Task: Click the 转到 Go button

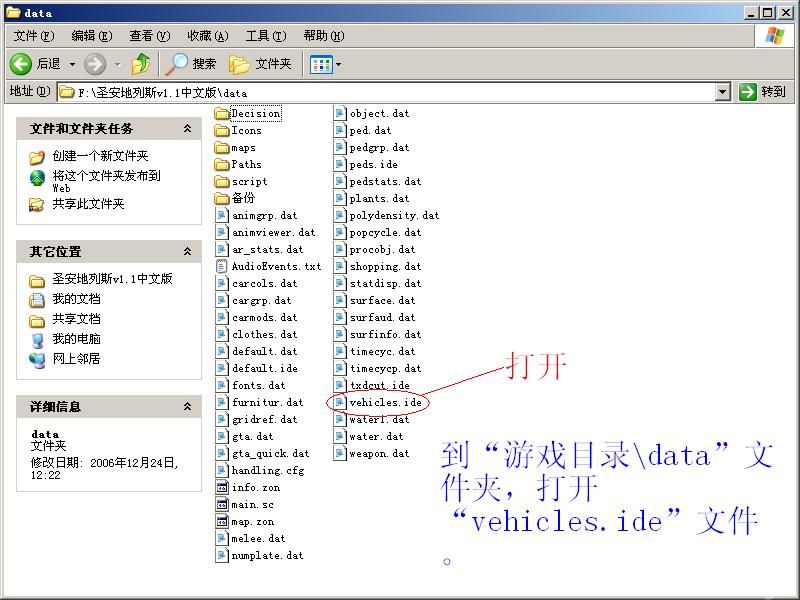Action: [x=762, y=92]
